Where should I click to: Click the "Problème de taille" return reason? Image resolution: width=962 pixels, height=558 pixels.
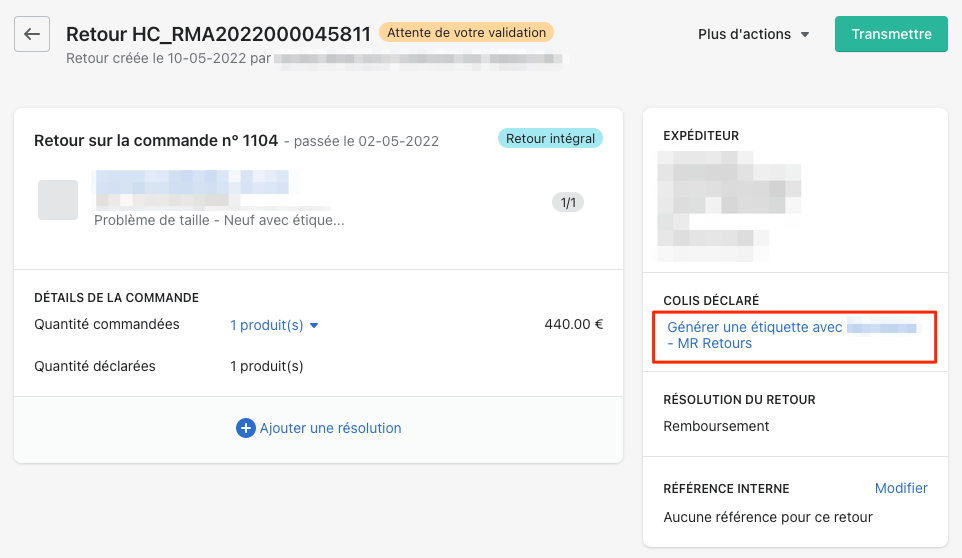click(219, 220)
